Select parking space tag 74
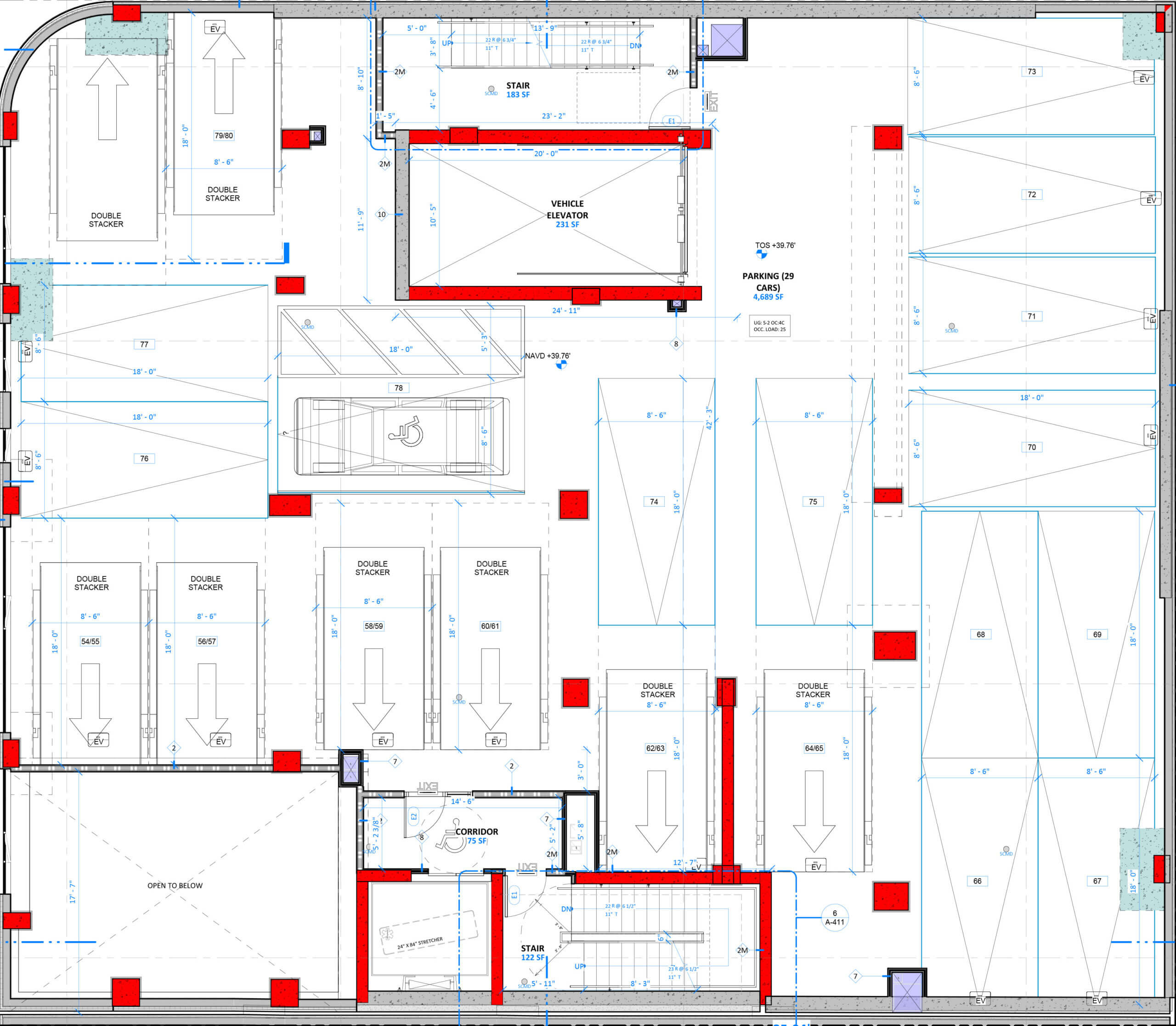1176x1026 pixels. 654,502
